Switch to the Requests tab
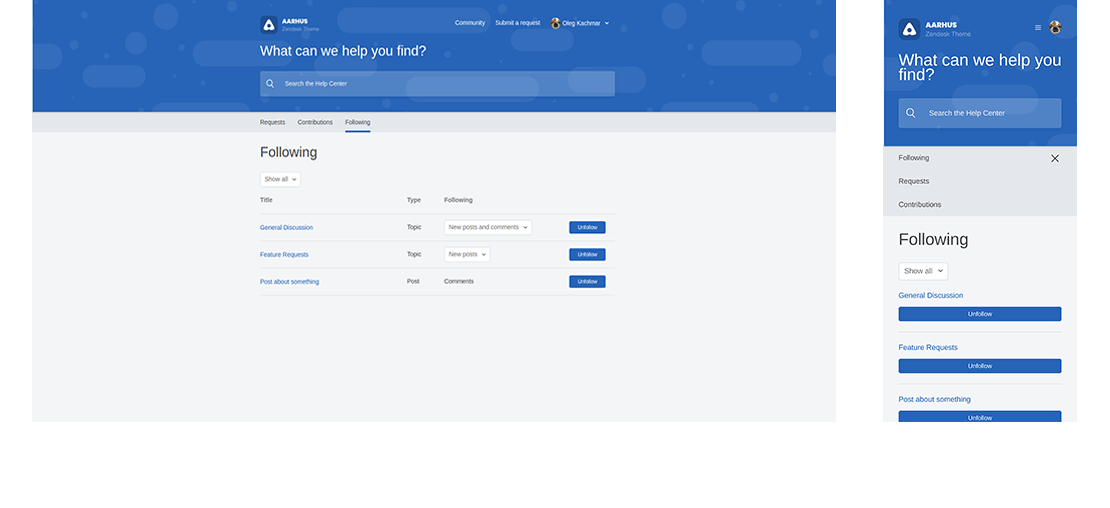Screen dimensions: 1110x508 coord(272,122)
